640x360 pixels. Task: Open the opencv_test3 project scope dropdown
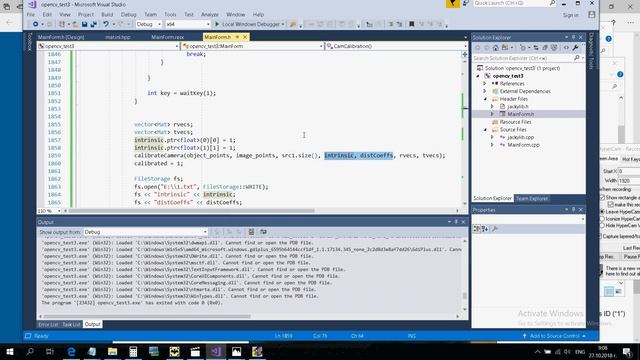click(108, 46)
